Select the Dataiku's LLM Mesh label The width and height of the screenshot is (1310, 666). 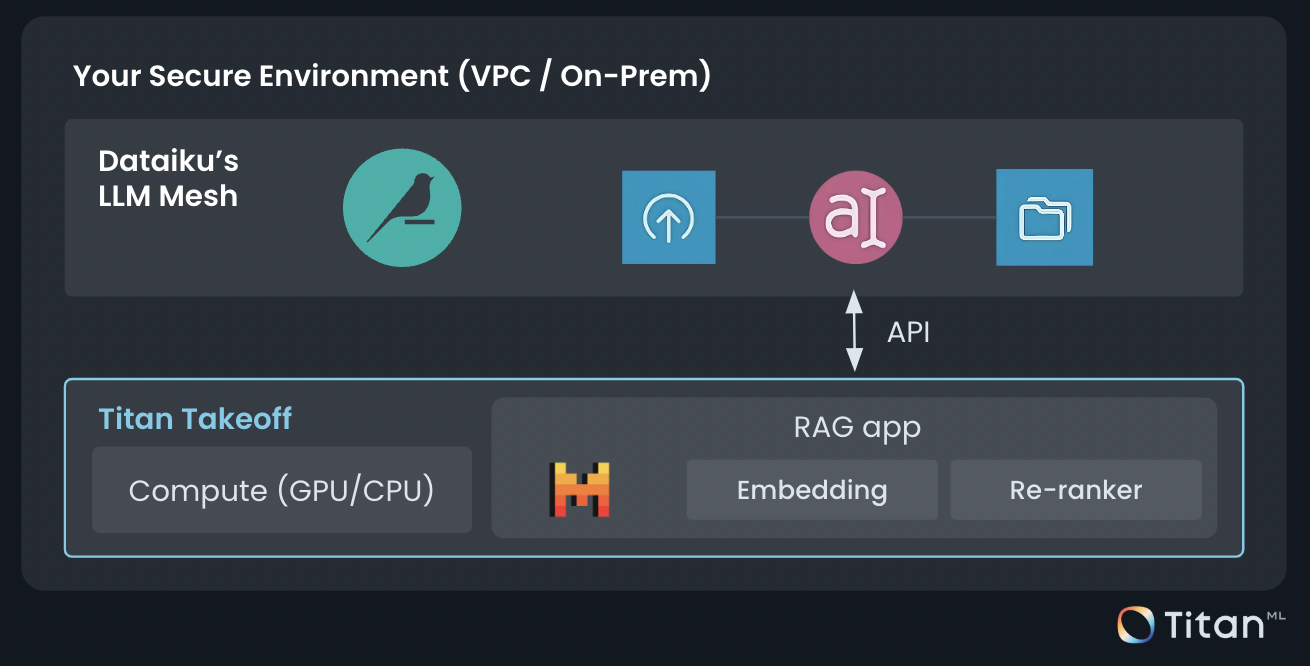168,178
